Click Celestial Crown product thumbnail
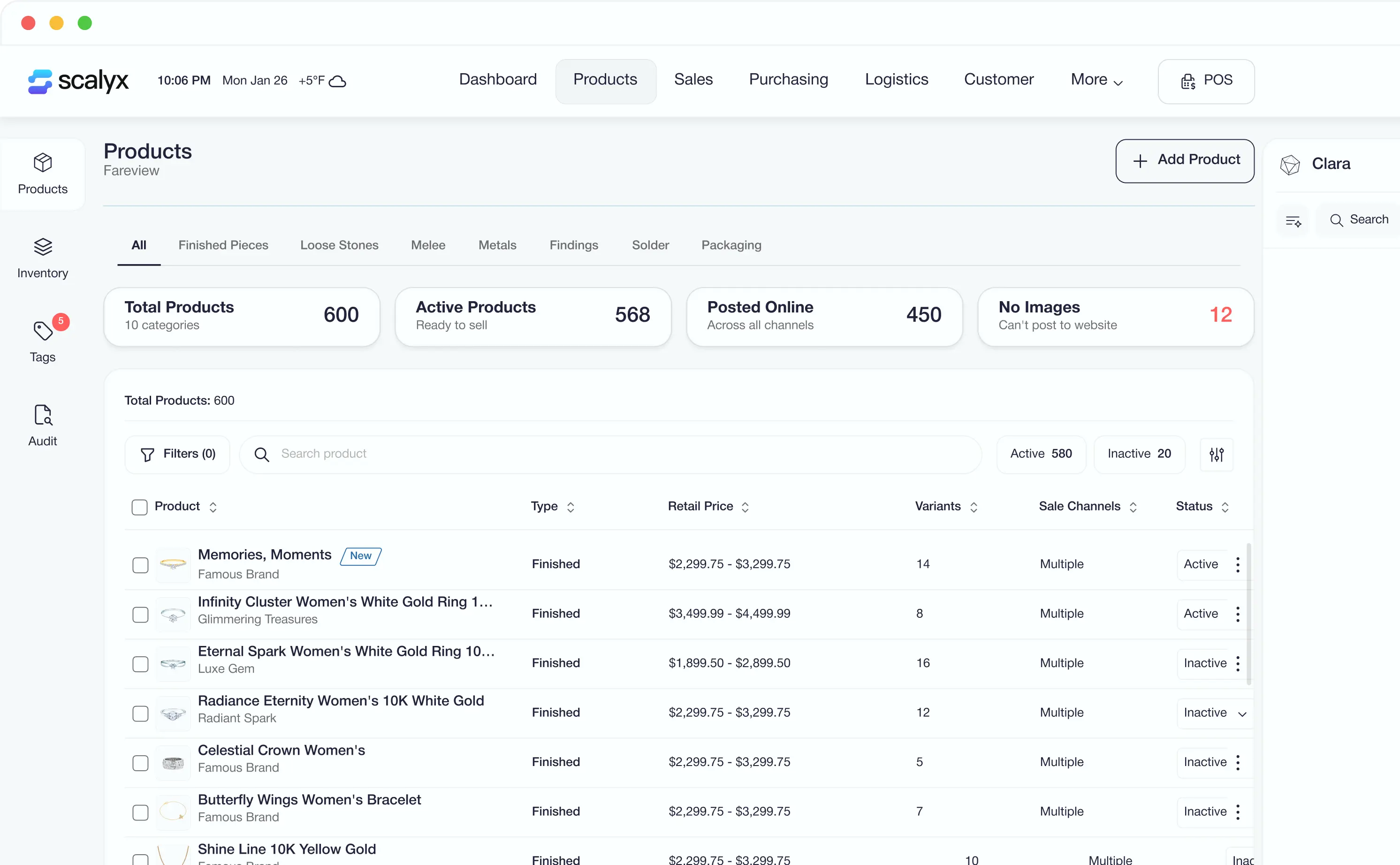Screen dimensions: 1400x865 pos(173,763)
